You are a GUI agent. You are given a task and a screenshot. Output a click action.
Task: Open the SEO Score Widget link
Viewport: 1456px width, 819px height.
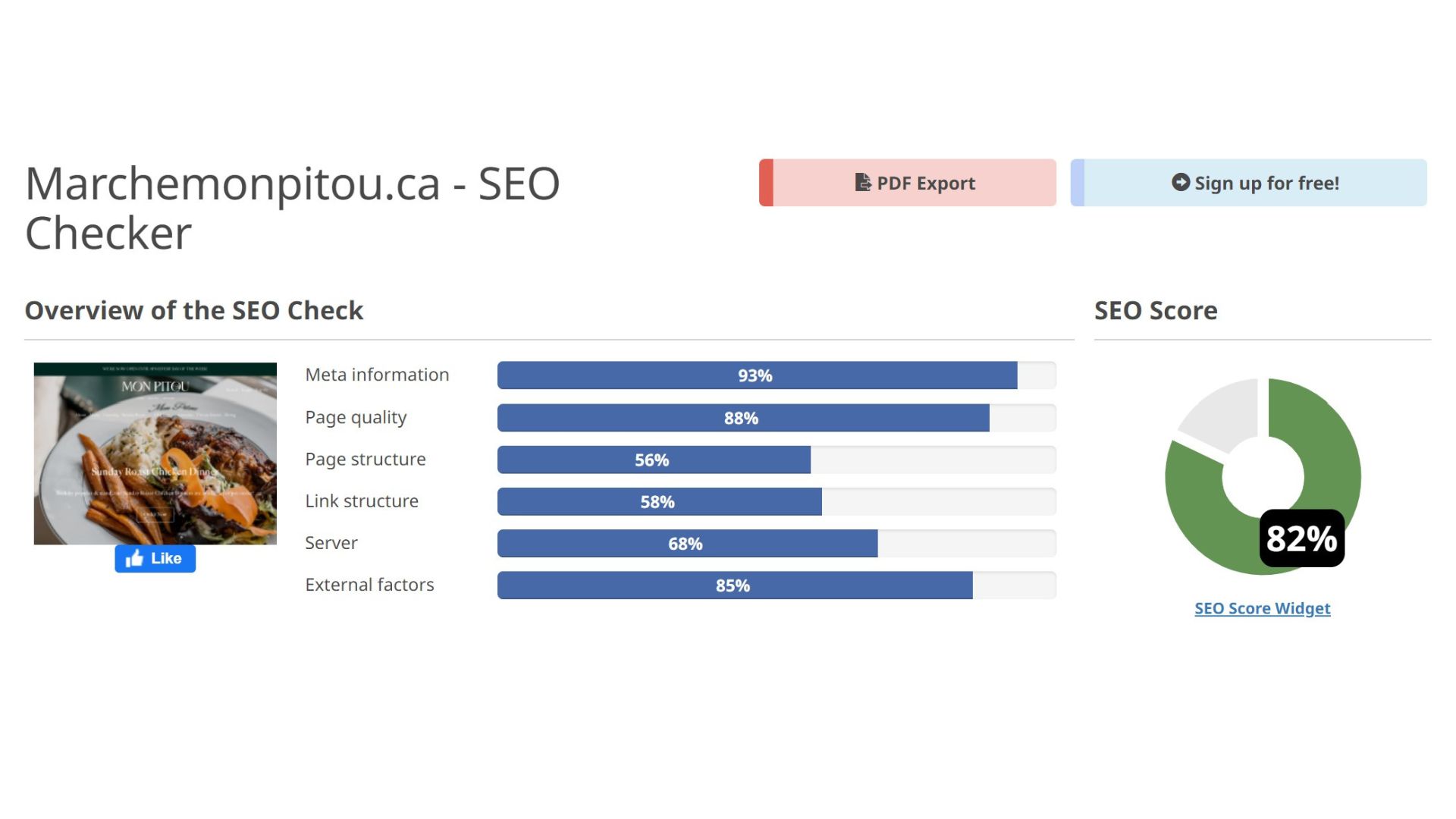(x=1262, y=608)
